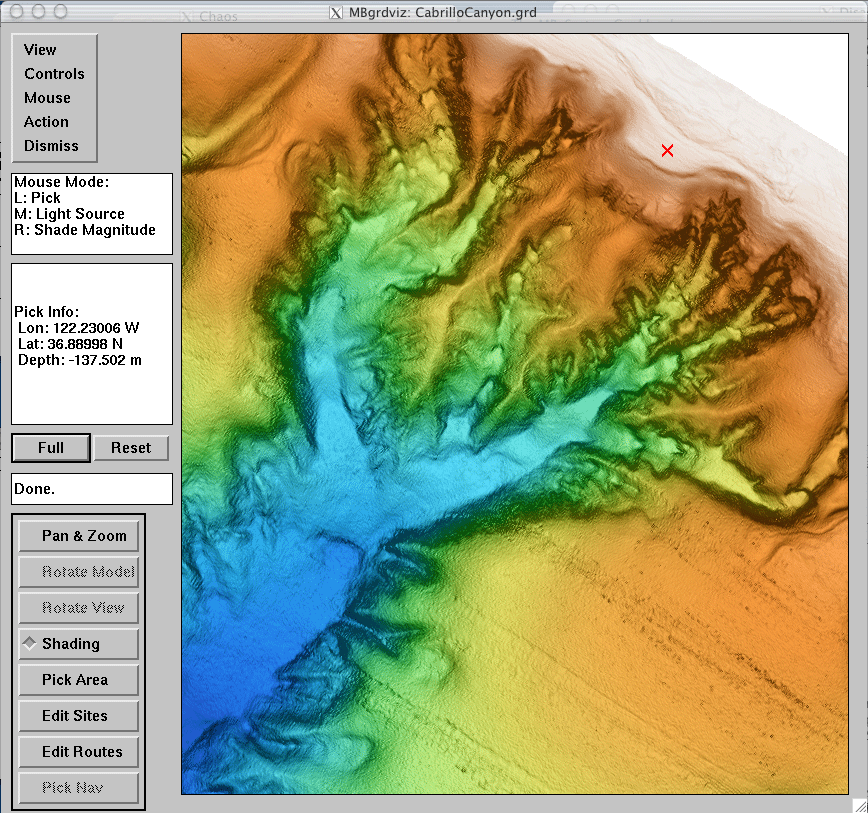
Task: Click inside the Pick Info panel
Action: [91, 343]
